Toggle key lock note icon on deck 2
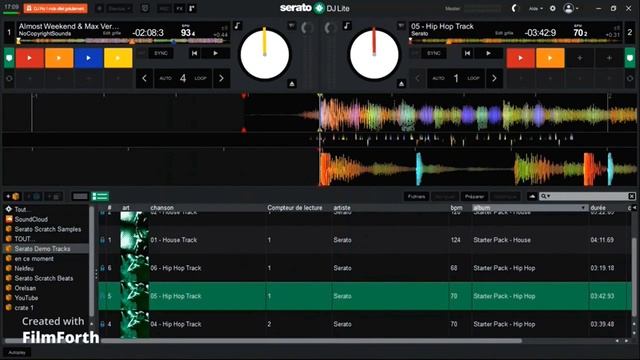640x360 pixels. [347, 26]
